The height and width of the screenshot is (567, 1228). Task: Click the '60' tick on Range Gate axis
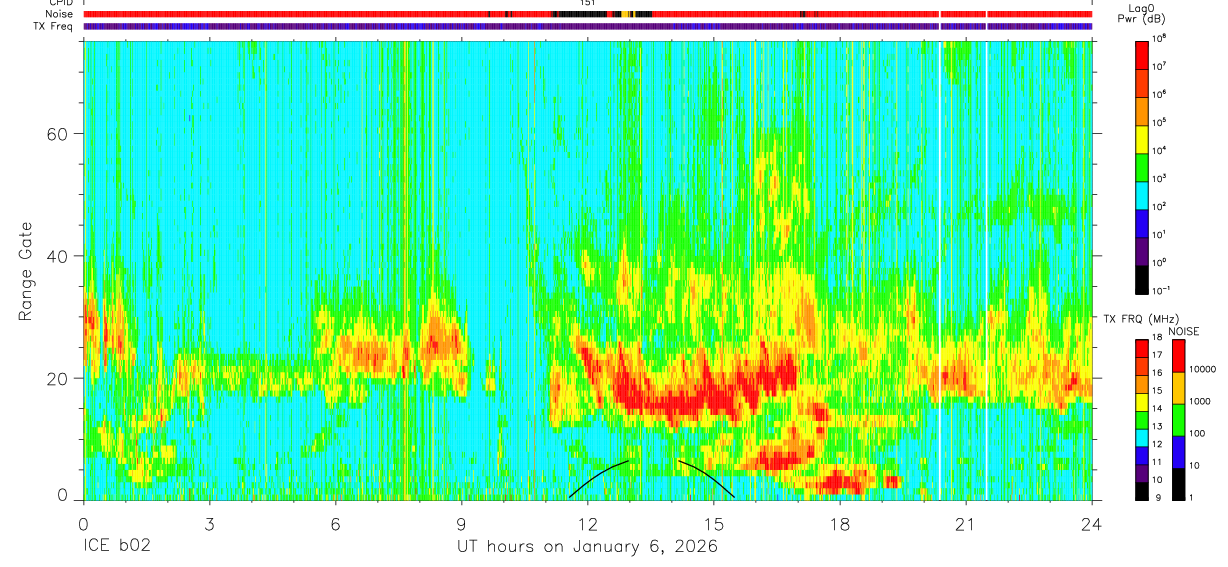(59, 133)
